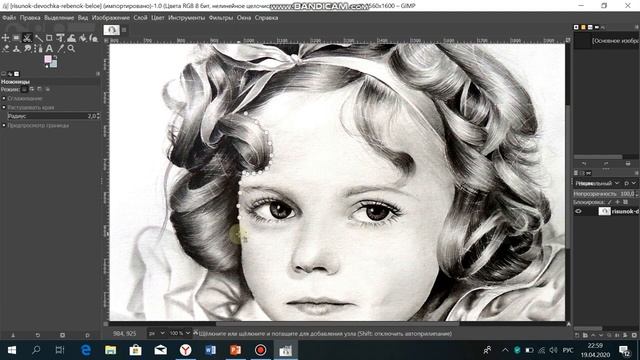Increase the Радиус value with the up arrow
Image resolution: width=640 pixels, height=360 pixels.
pyautogui.click(x=98, y=115)
